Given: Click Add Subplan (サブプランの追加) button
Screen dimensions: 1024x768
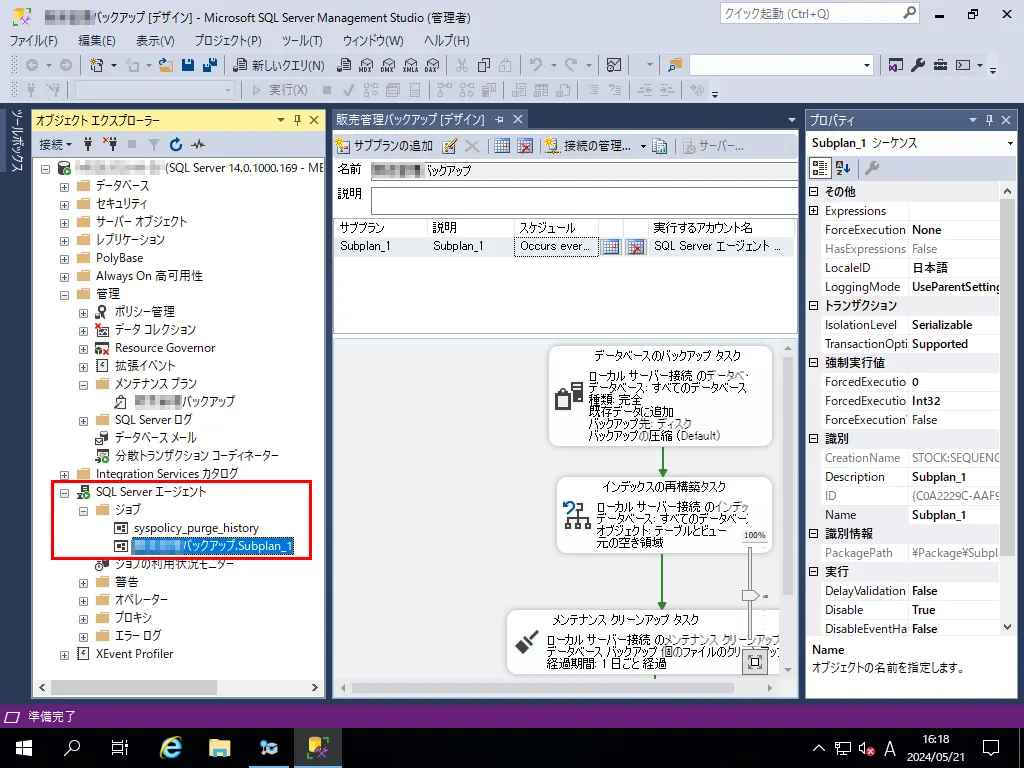Looking at the screenshot, I should click(385, 146).
